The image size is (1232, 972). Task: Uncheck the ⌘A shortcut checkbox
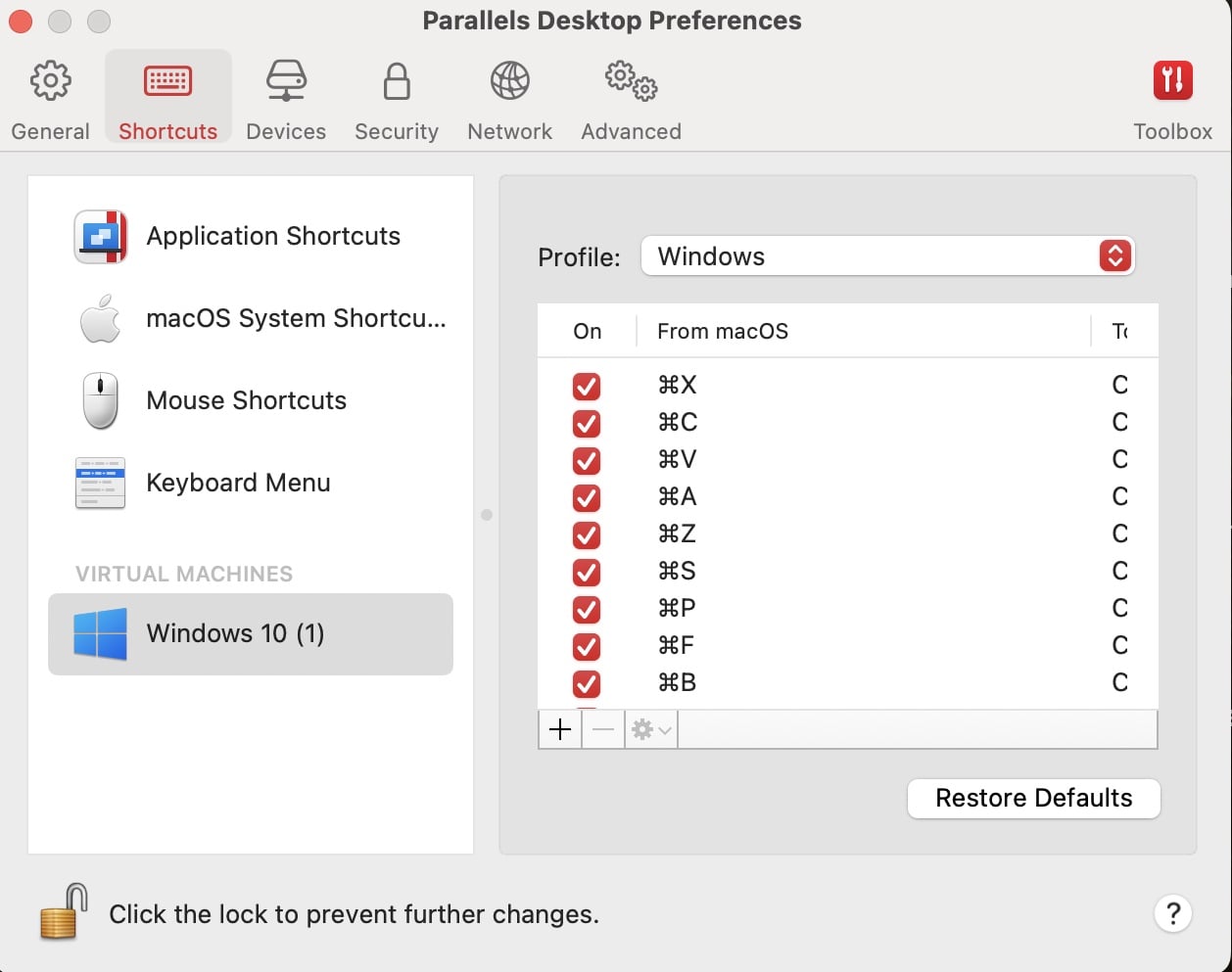pyautogui.click(x=587, y=498)
